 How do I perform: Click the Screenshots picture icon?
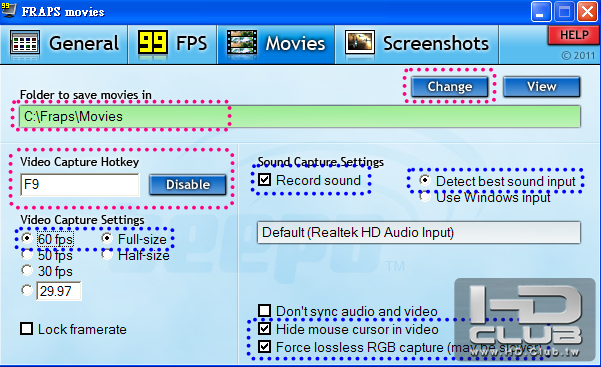coord(360,42)
